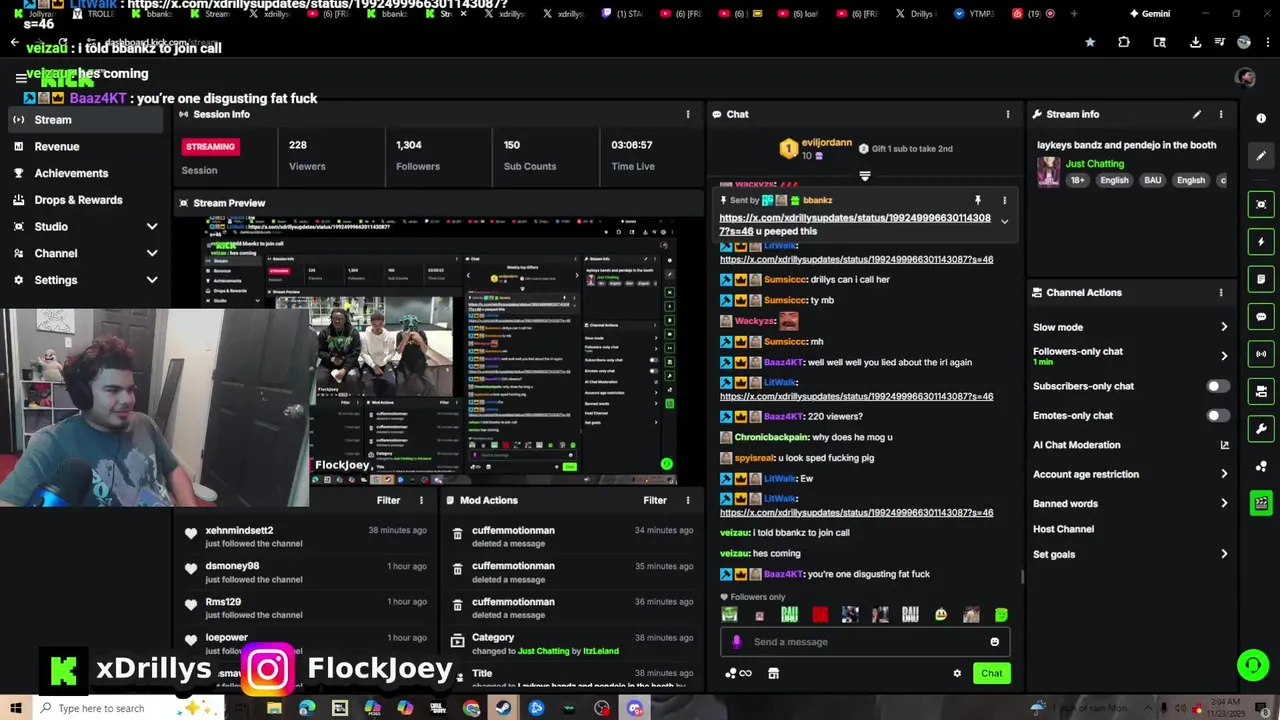This screenshot has height=720, width=1280.
Task: Click the Chronicbackpain username in chat
Action: [770, 438]
